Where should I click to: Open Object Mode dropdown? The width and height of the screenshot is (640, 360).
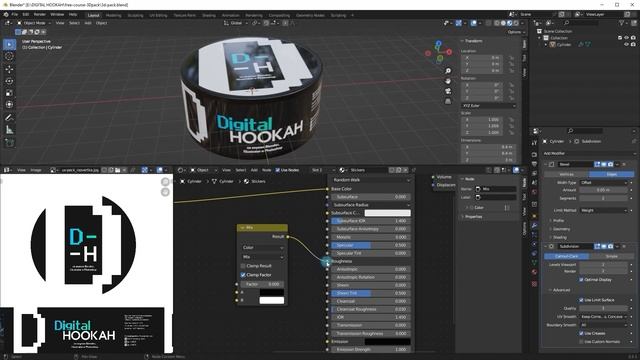click(34, 23)
